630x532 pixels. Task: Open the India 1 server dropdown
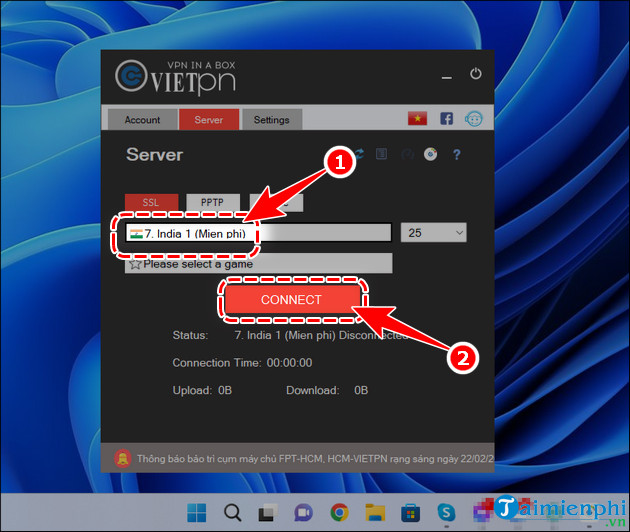click(x=258, y=233)
